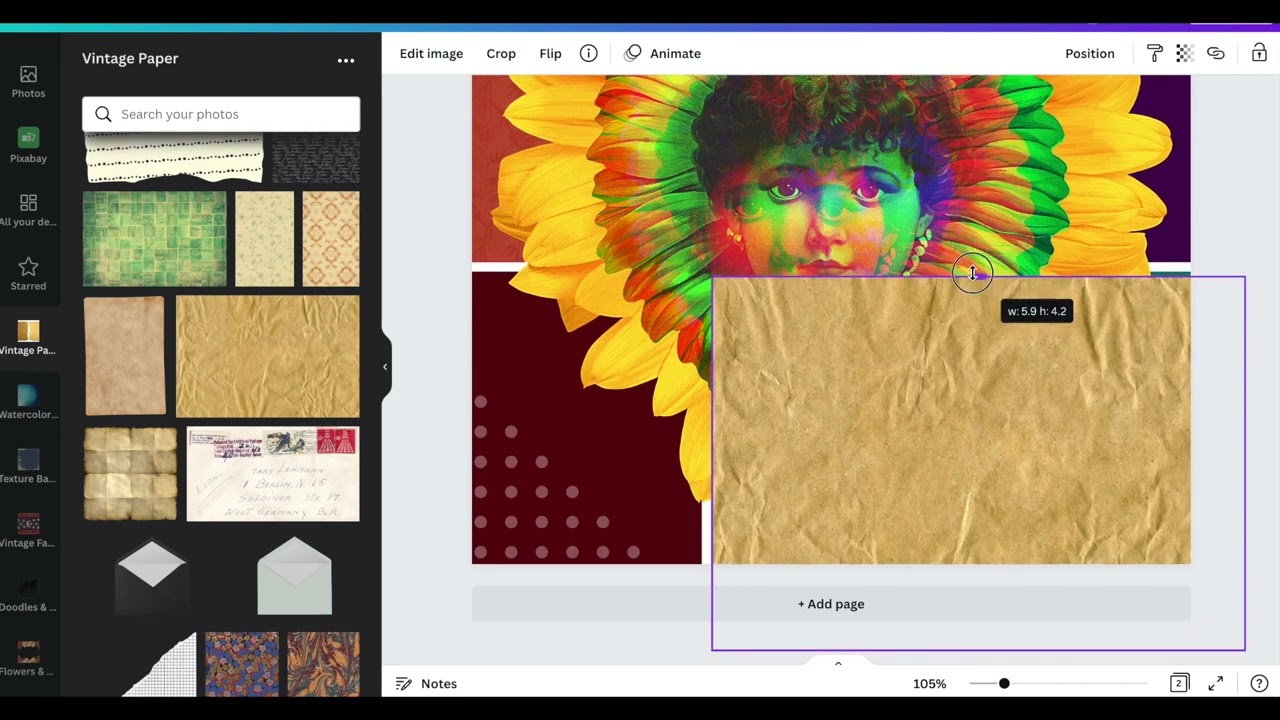This screenshot has width=1280, height=720.
Task: Choose the stamped vintage envelope thumbnail
Action: [x=273, y=474]
